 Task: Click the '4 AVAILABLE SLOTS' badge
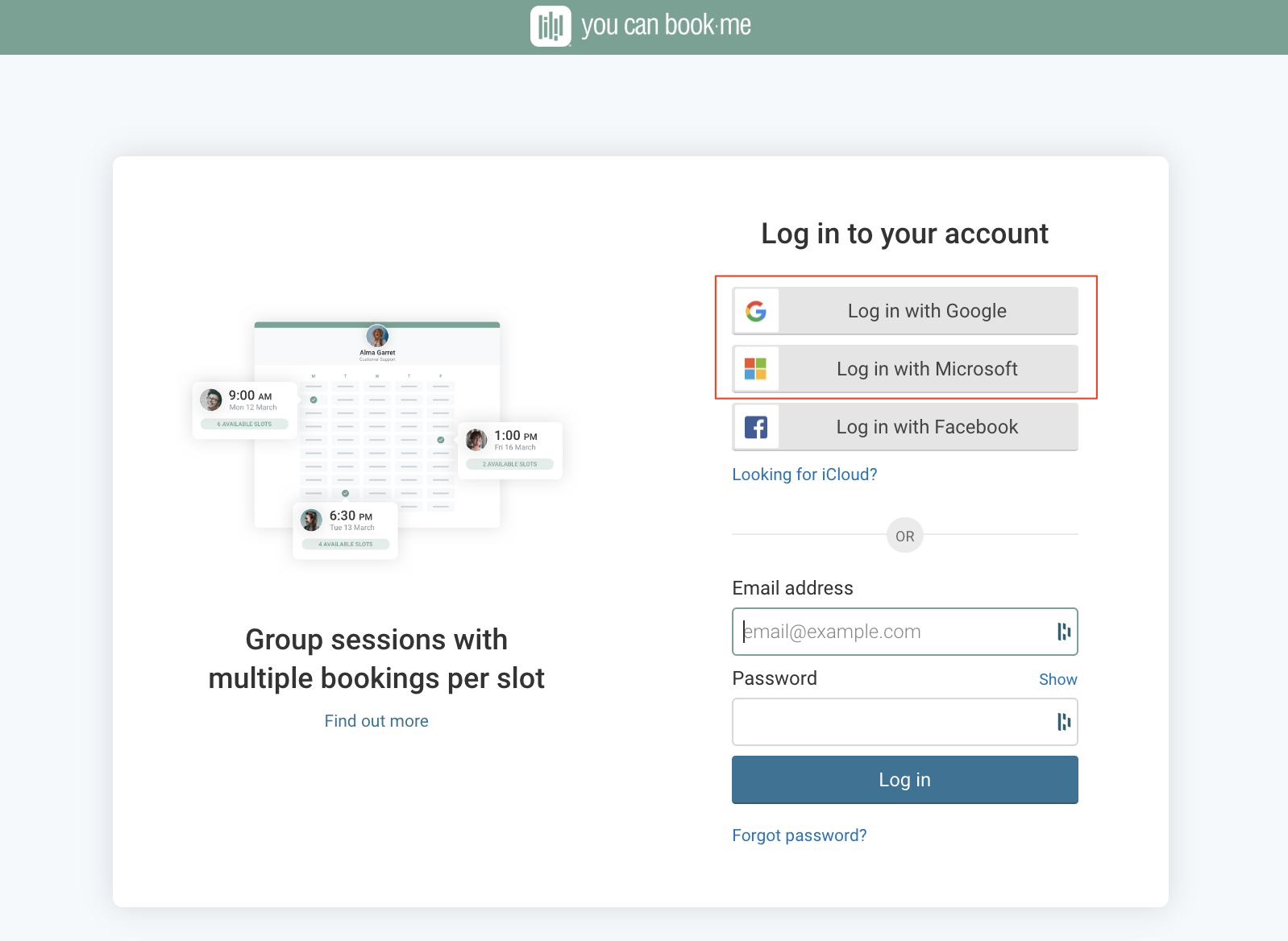tap(346, 544)
